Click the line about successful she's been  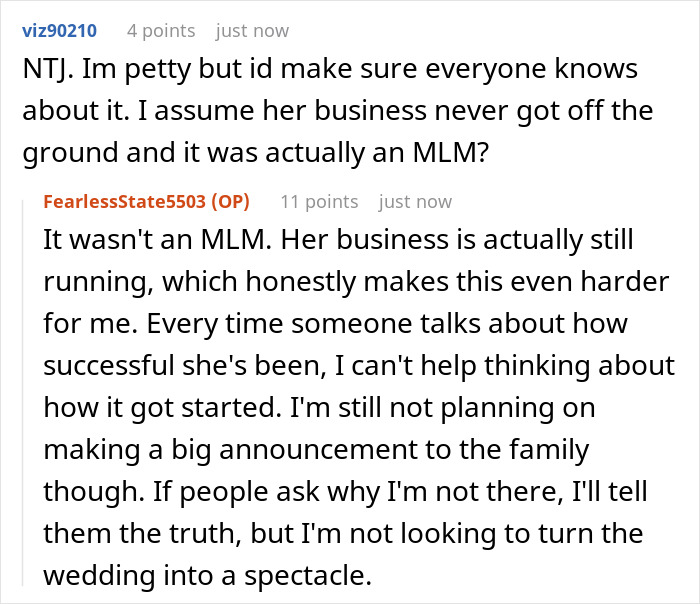pos(359,366)
